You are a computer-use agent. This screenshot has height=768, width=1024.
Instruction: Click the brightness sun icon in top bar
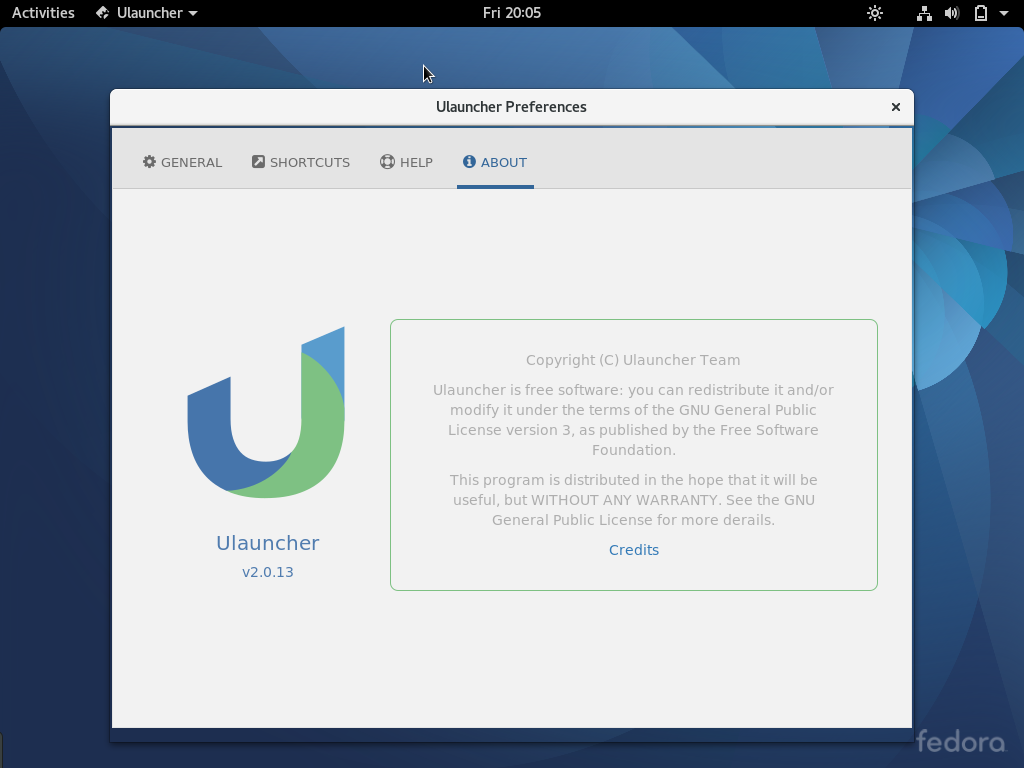[x=874, y=13]
